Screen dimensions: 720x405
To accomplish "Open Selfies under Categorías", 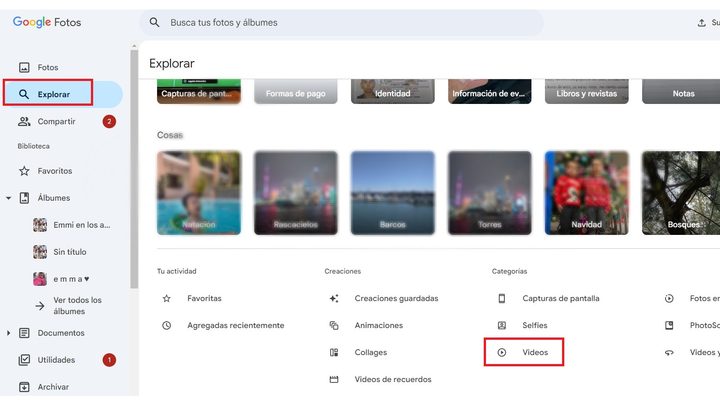I will click(x=534, y=326).
